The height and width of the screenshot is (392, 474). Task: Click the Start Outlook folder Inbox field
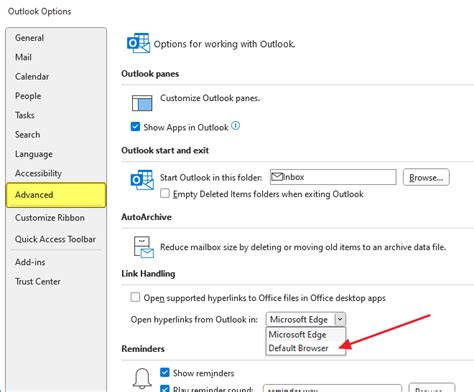point(333,177)
